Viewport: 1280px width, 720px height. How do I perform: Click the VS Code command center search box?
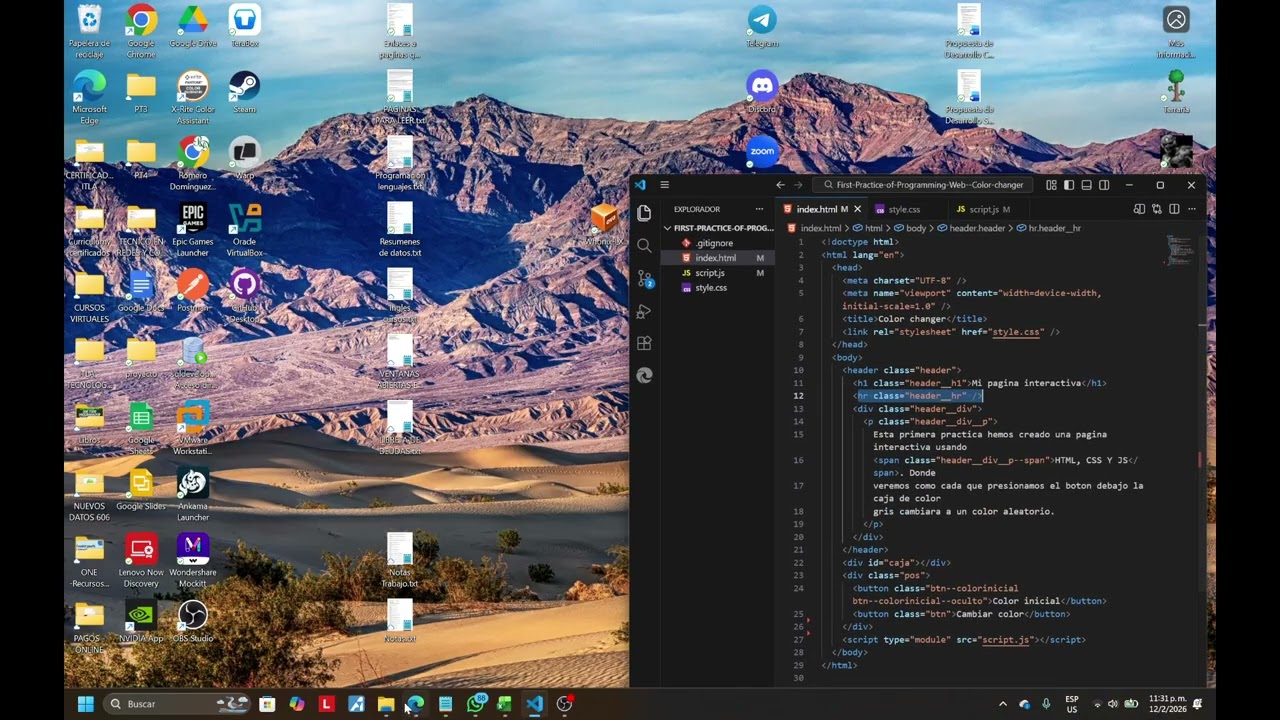coord(923,185)
